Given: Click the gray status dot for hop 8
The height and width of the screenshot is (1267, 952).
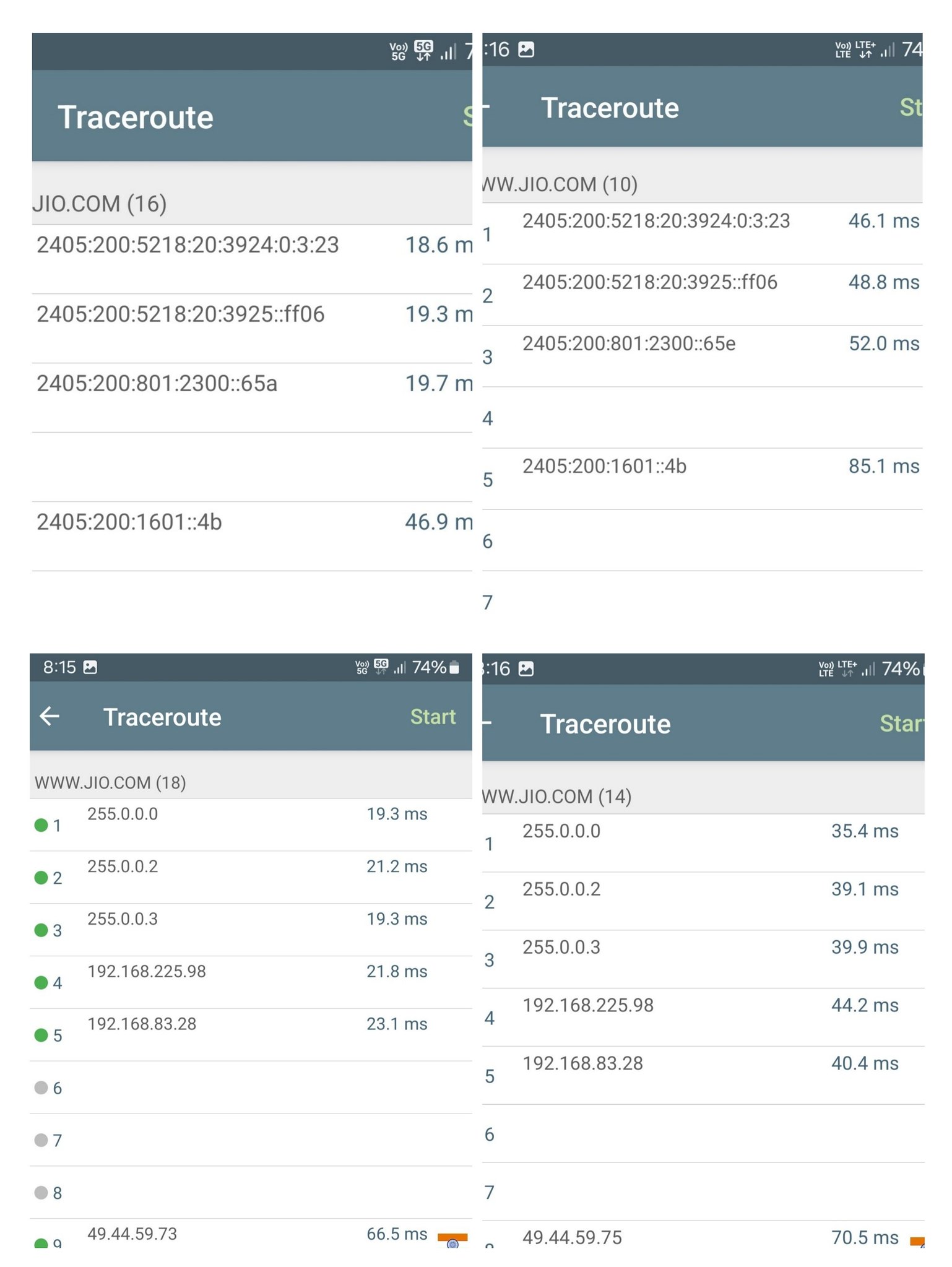Looking at the screenshot, I should tap(41, 1192).
